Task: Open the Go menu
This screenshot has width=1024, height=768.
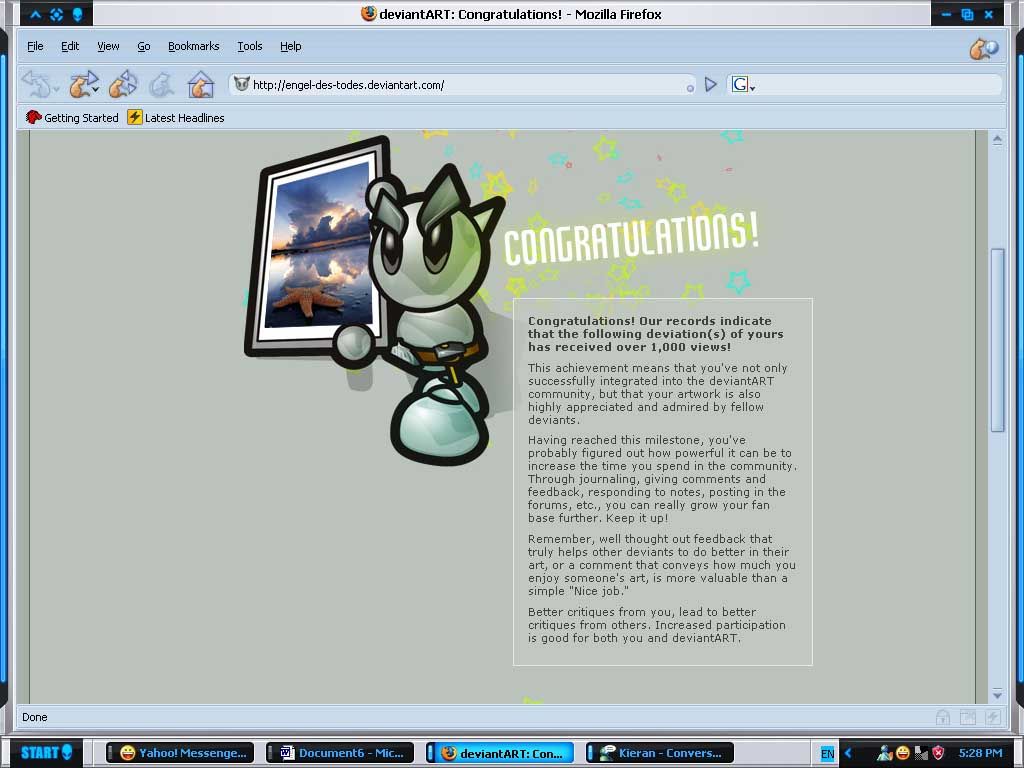Action: click(x=144, y=46)
